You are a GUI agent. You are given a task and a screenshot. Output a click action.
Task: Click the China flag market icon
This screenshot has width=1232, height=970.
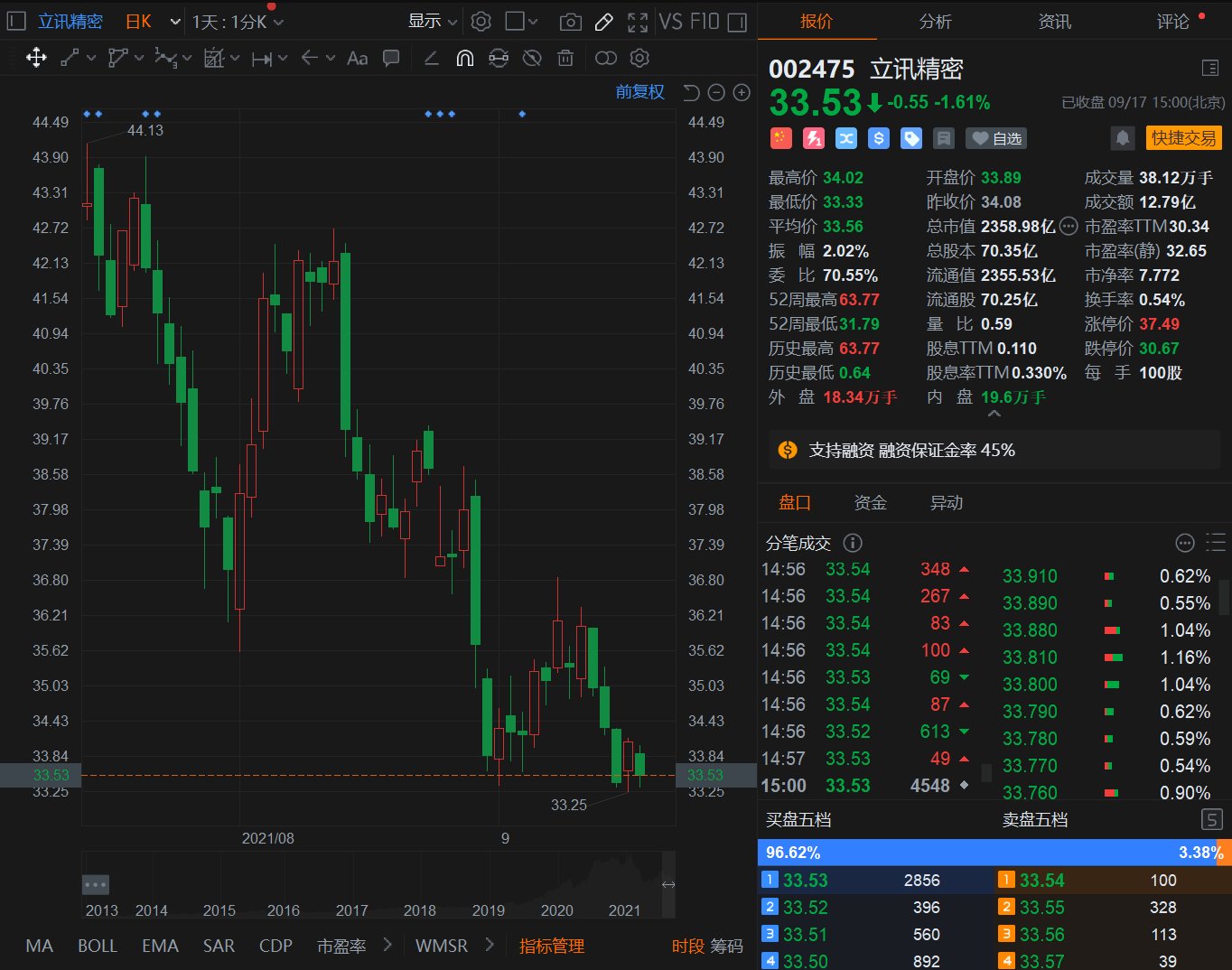[x=781, y=138]
